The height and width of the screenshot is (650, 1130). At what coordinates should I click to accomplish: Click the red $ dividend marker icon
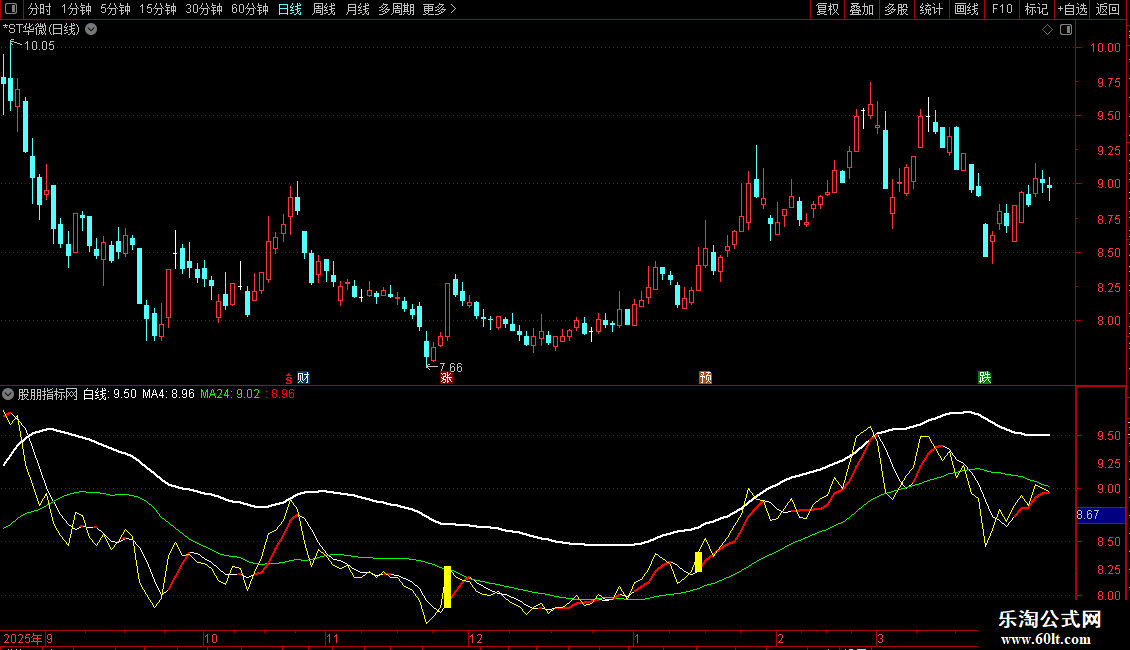point(289,378)
